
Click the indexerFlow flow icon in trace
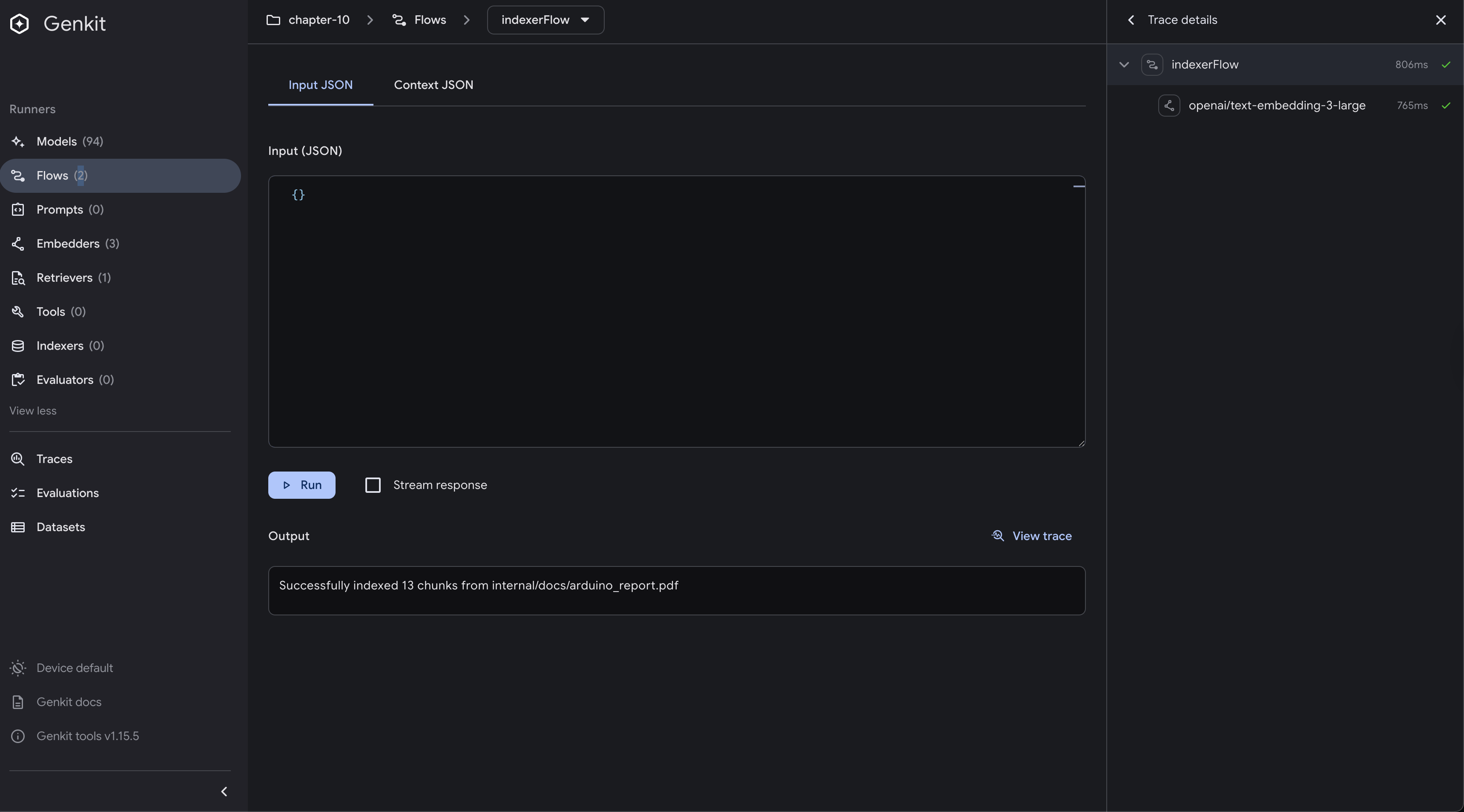click(1152, 65)
